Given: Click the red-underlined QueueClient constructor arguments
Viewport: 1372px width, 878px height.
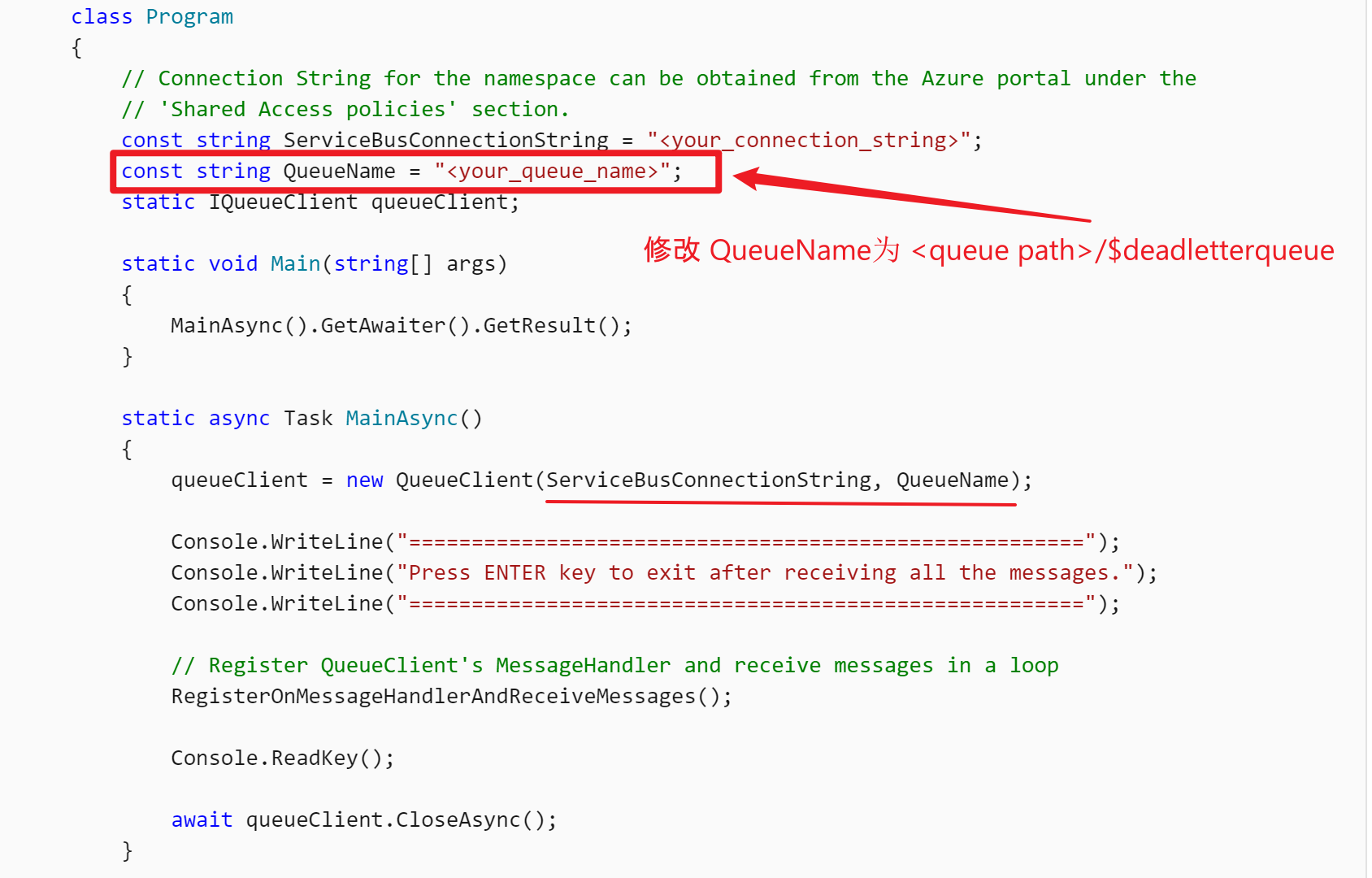Looking at the screenshot, I should (x=779, y=480).
